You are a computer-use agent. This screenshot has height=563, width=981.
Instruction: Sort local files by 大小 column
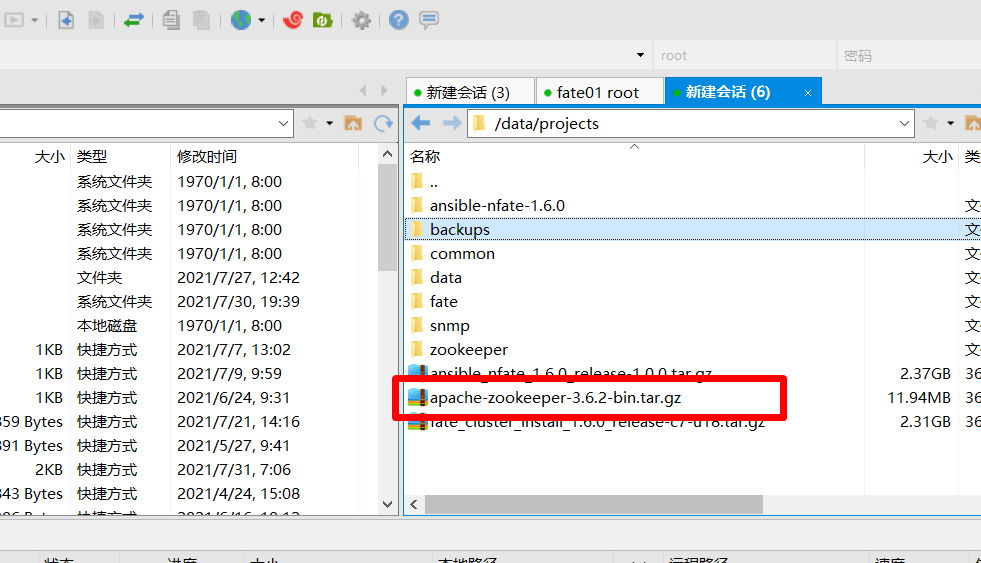(49, 156)
